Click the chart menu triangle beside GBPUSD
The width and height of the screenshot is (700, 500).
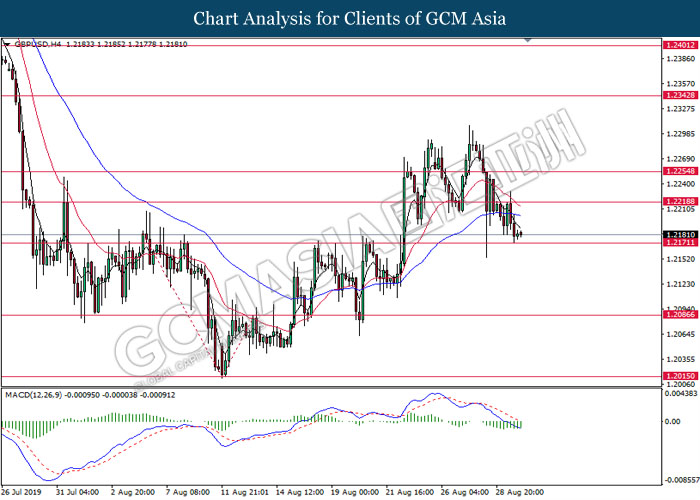[6, 44]
